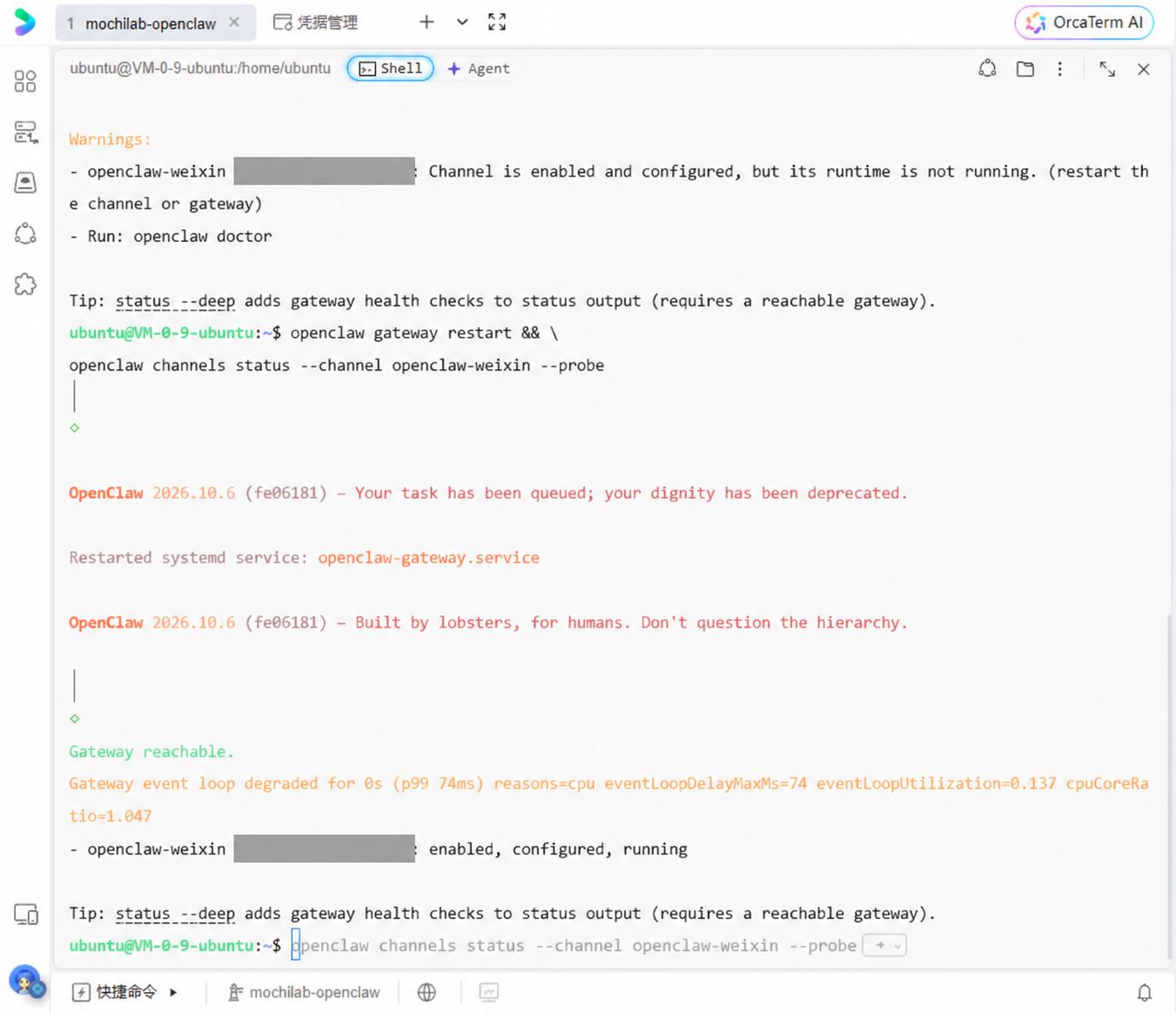This screenshot has width=1176, height=1013.
Task: Open the three-dot more options menu
Action: click(x=1059, y=69)
